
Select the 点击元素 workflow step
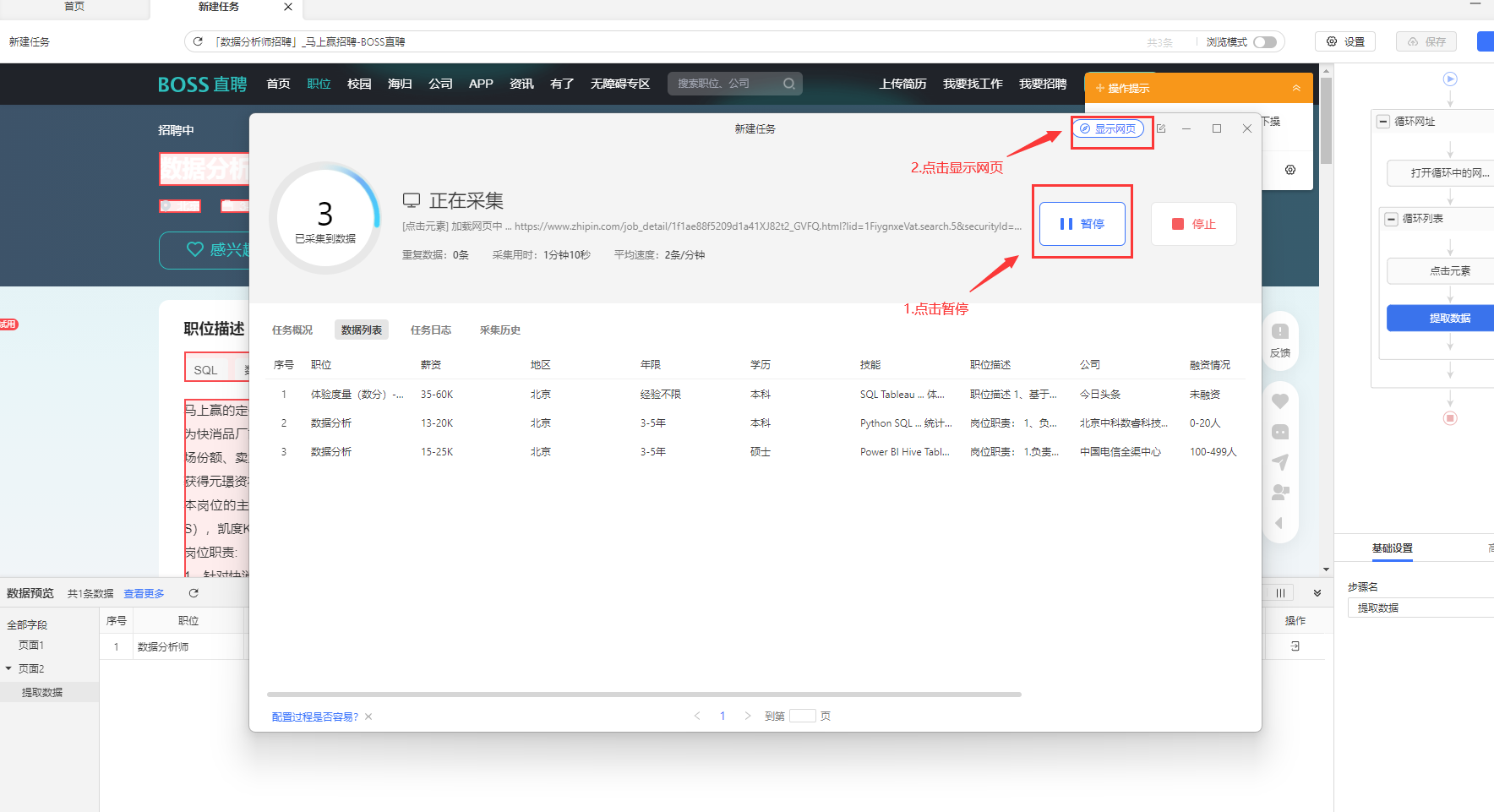click(1441, 271)
